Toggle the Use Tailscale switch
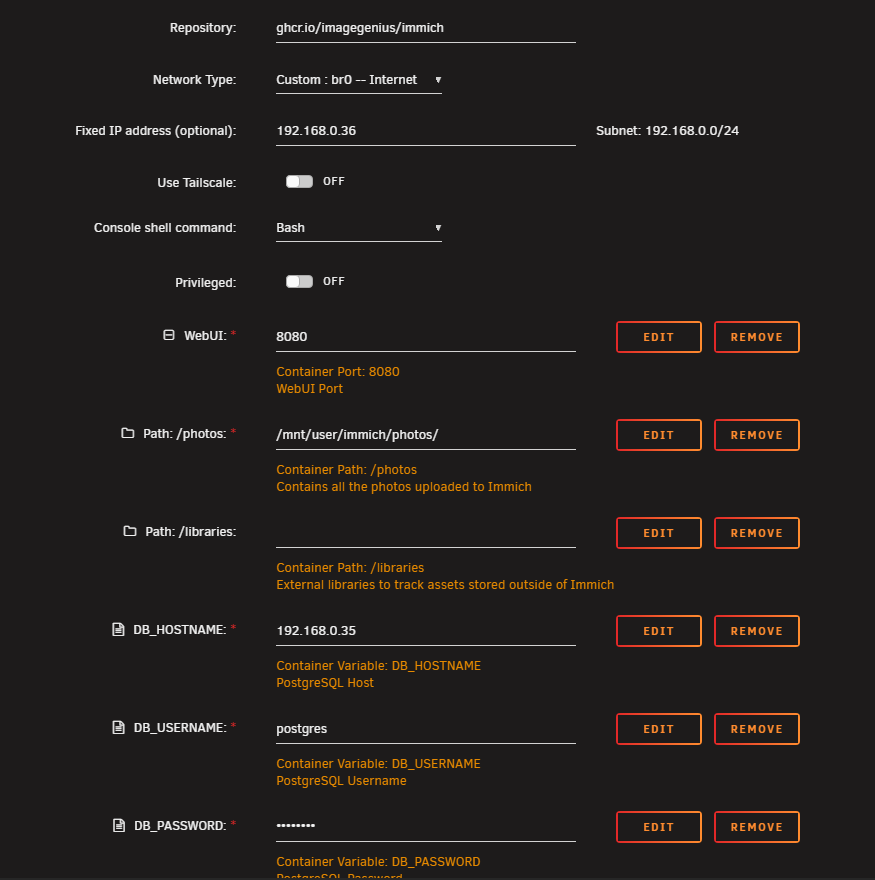Screen dimensions: 875x880 click(x=299, y=181)
